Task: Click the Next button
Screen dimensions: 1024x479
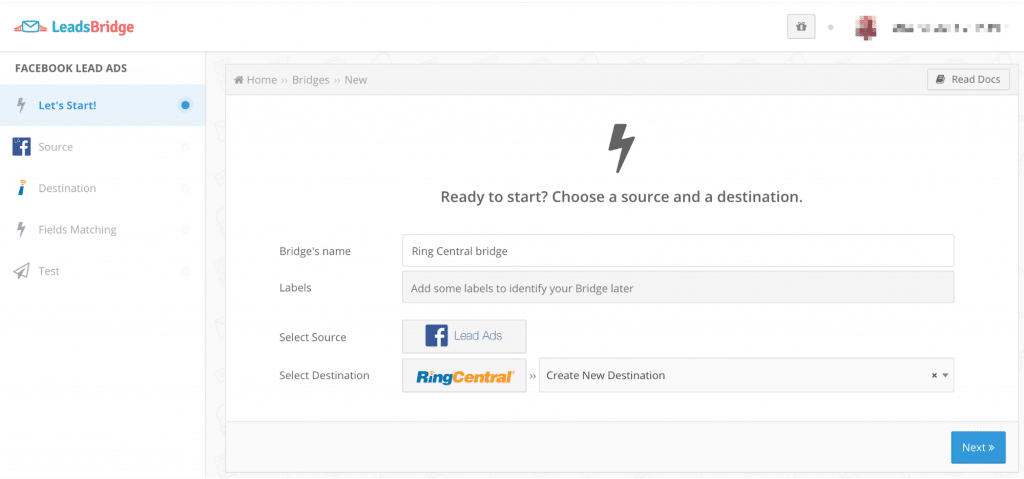Action: (x=977, y=447)
